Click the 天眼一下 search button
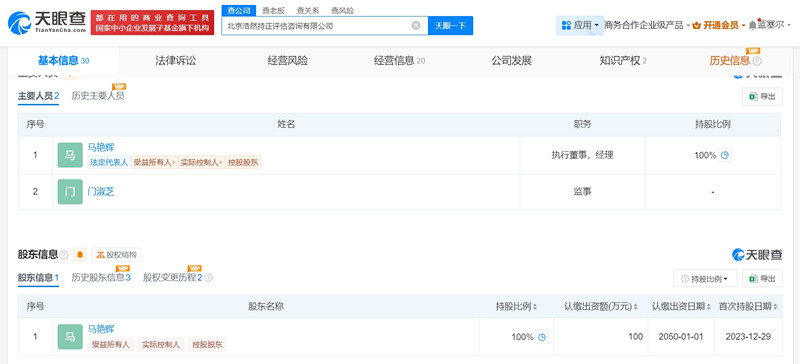 point(451,26)
